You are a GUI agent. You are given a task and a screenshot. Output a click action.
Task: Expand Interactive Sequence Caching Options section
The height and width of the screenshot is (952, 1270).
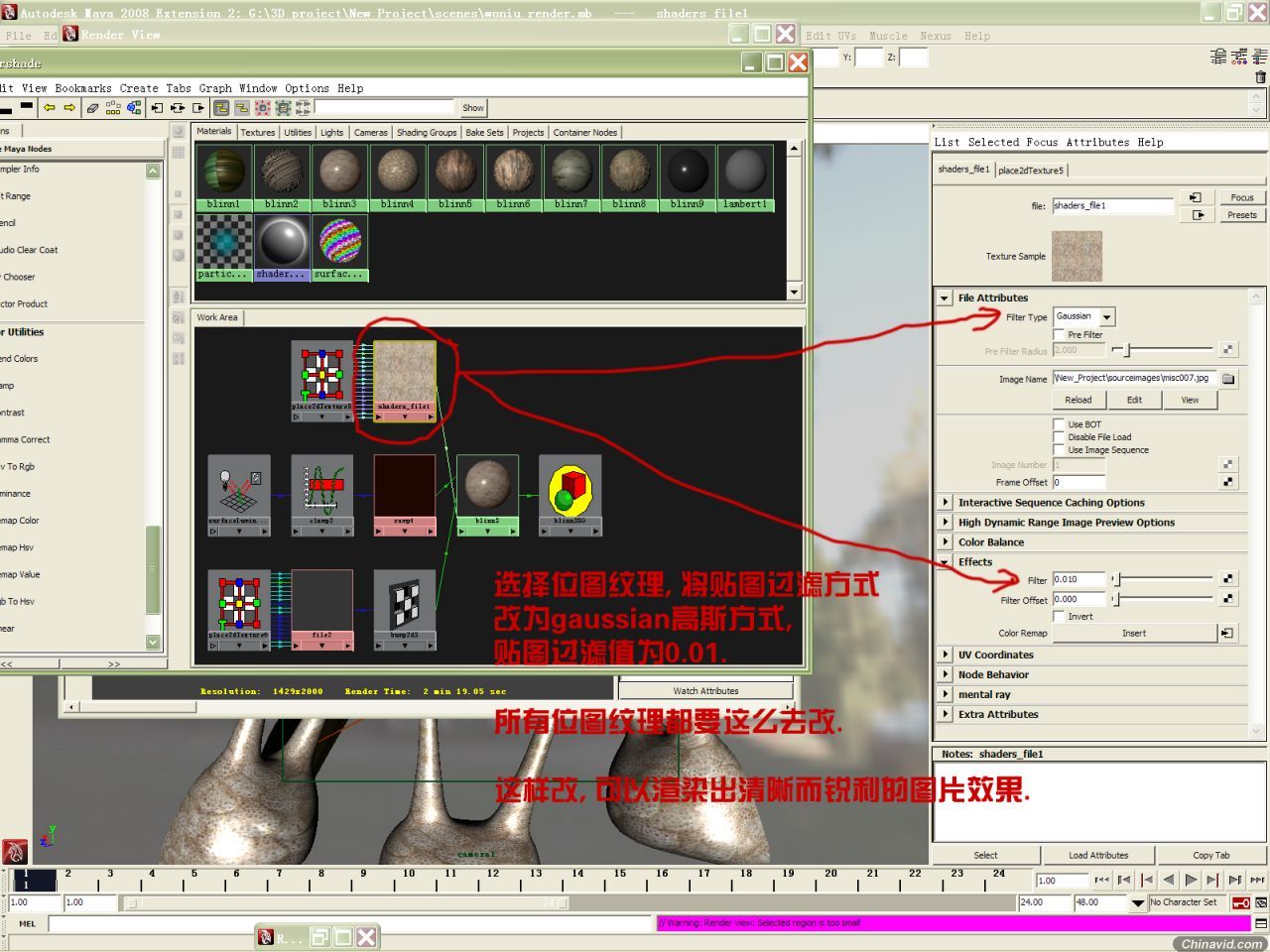(945, 503)
